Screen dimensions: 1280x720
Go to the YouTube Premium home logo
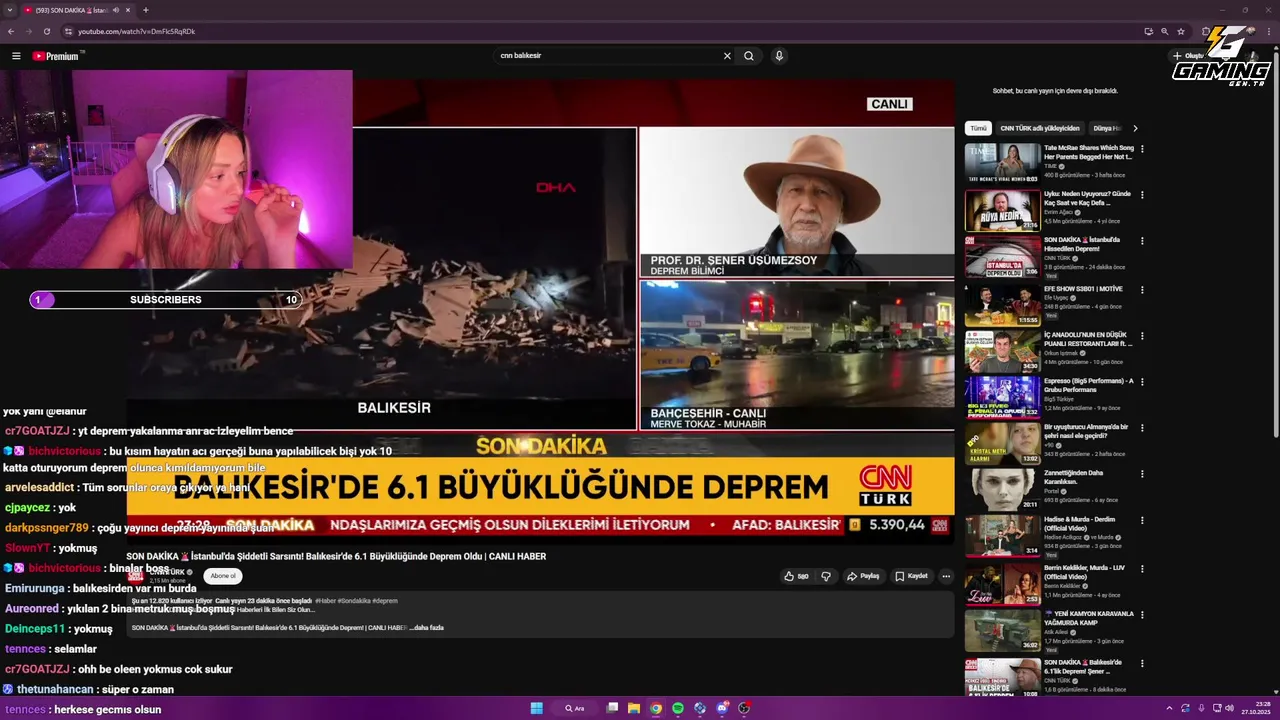click(x=55, y=56)
